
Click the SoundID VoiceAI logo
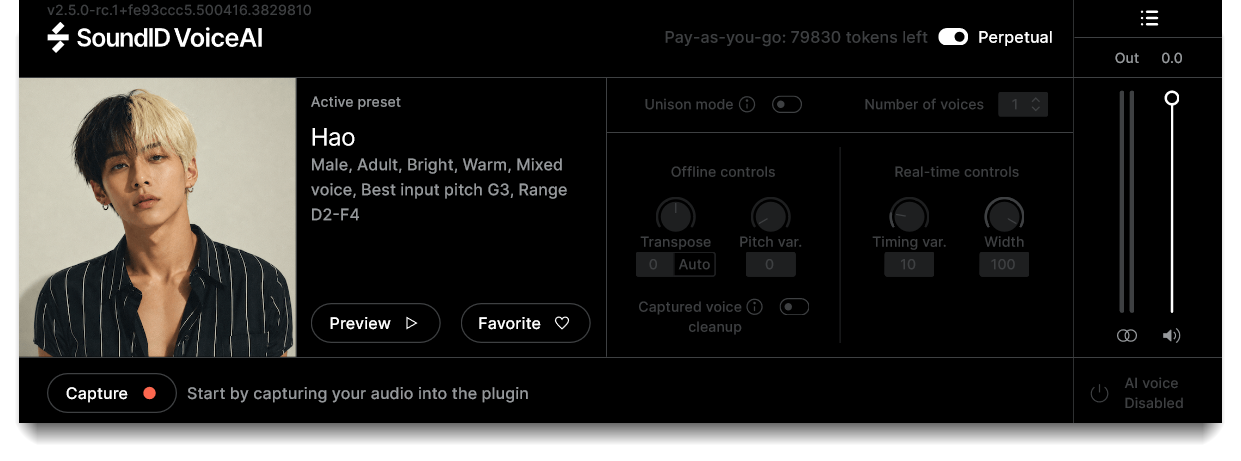pyautogui.click(x=155, y=38)
